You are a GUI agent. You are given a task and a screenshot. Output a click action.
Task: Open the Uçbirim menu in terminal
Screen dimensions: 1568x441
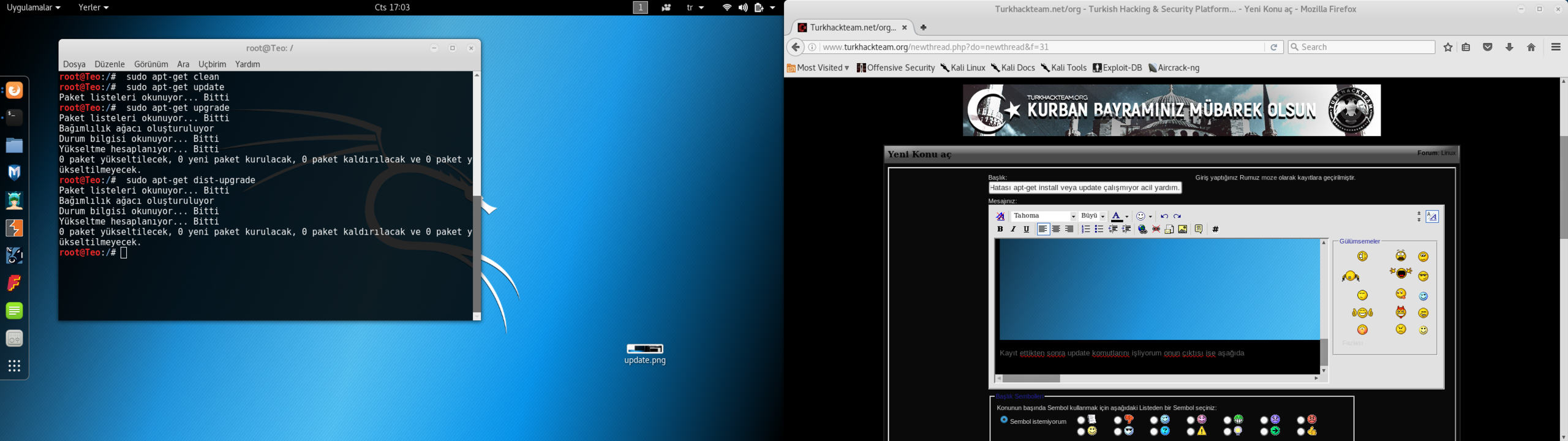click(x=213, y=64)
